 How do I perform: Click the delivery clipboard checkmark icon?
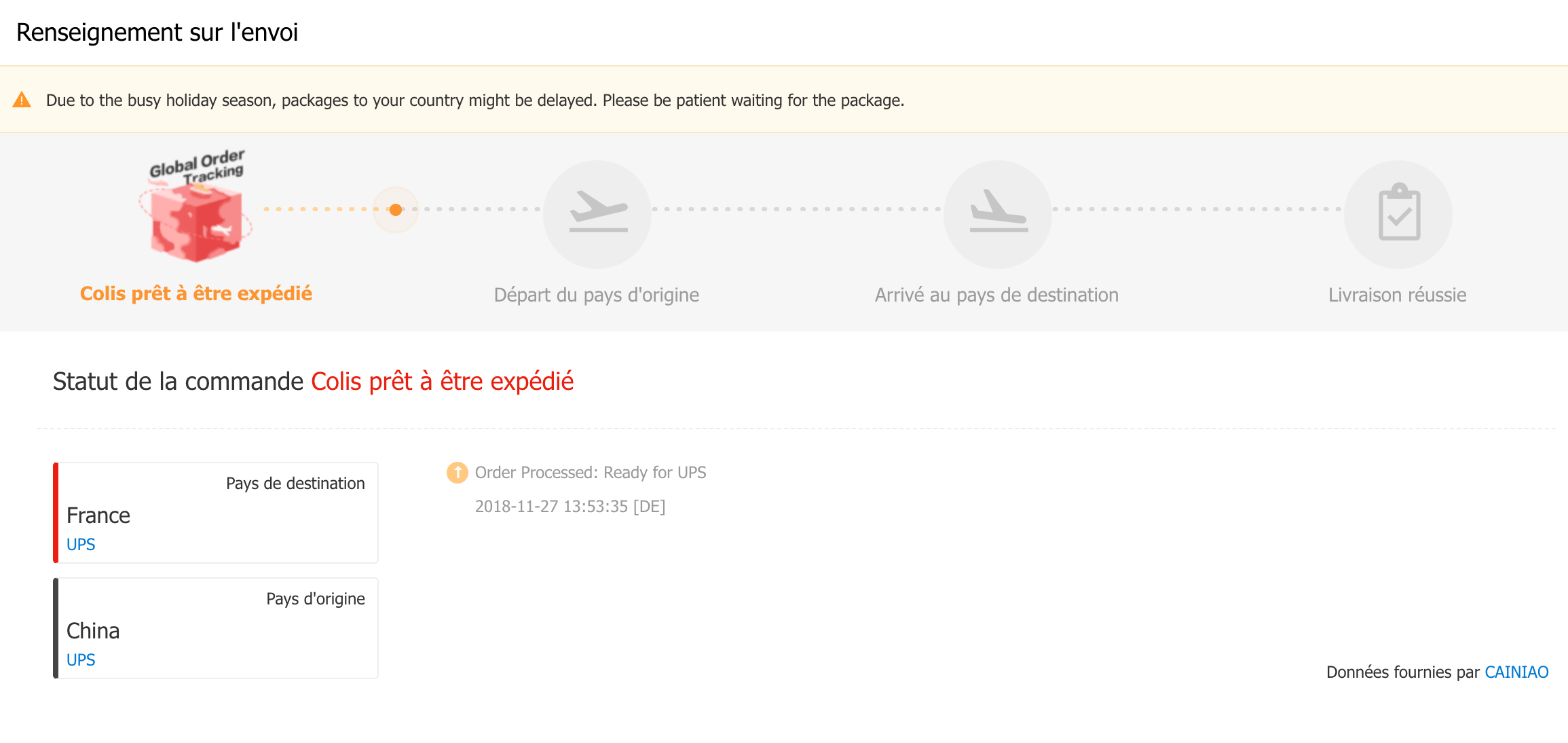coord(1398,214)
